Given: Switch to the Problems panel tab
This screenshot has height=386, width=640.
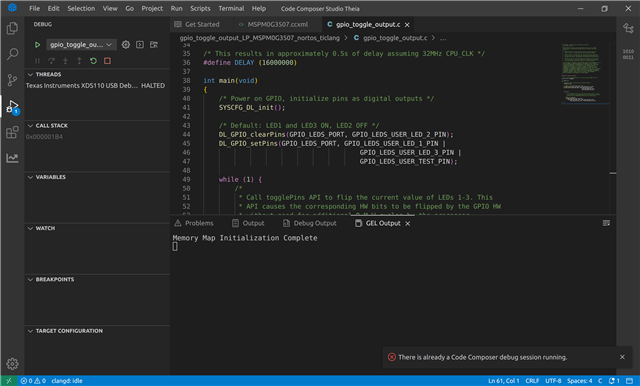Looking at the screenshot, I should [x=194, y=223].
